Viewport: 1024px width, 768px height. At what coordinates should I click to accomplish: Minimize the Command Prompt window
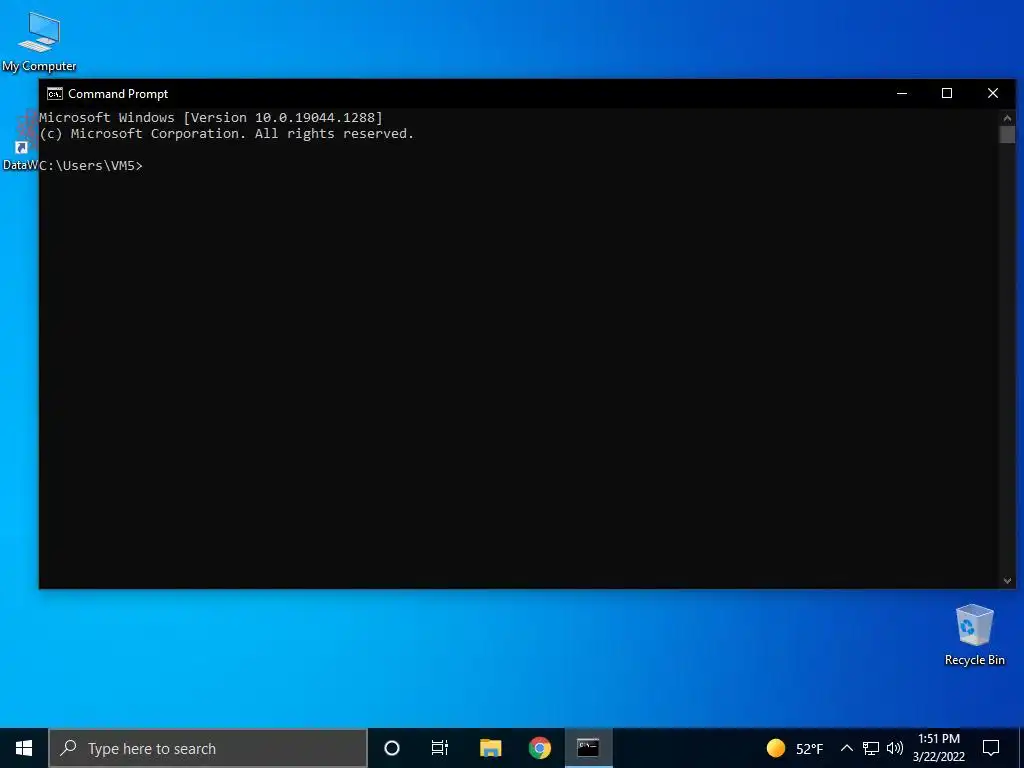[x=902, y=93]
